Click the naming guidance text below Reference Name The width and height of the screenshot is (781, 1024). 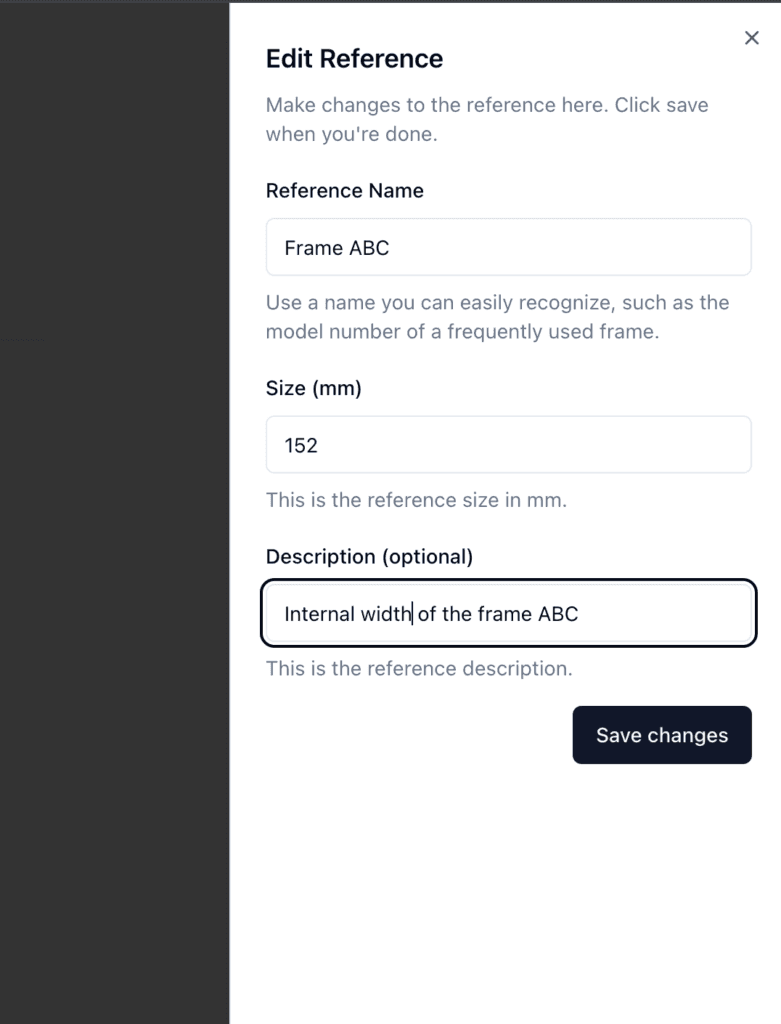pos(497,317)
